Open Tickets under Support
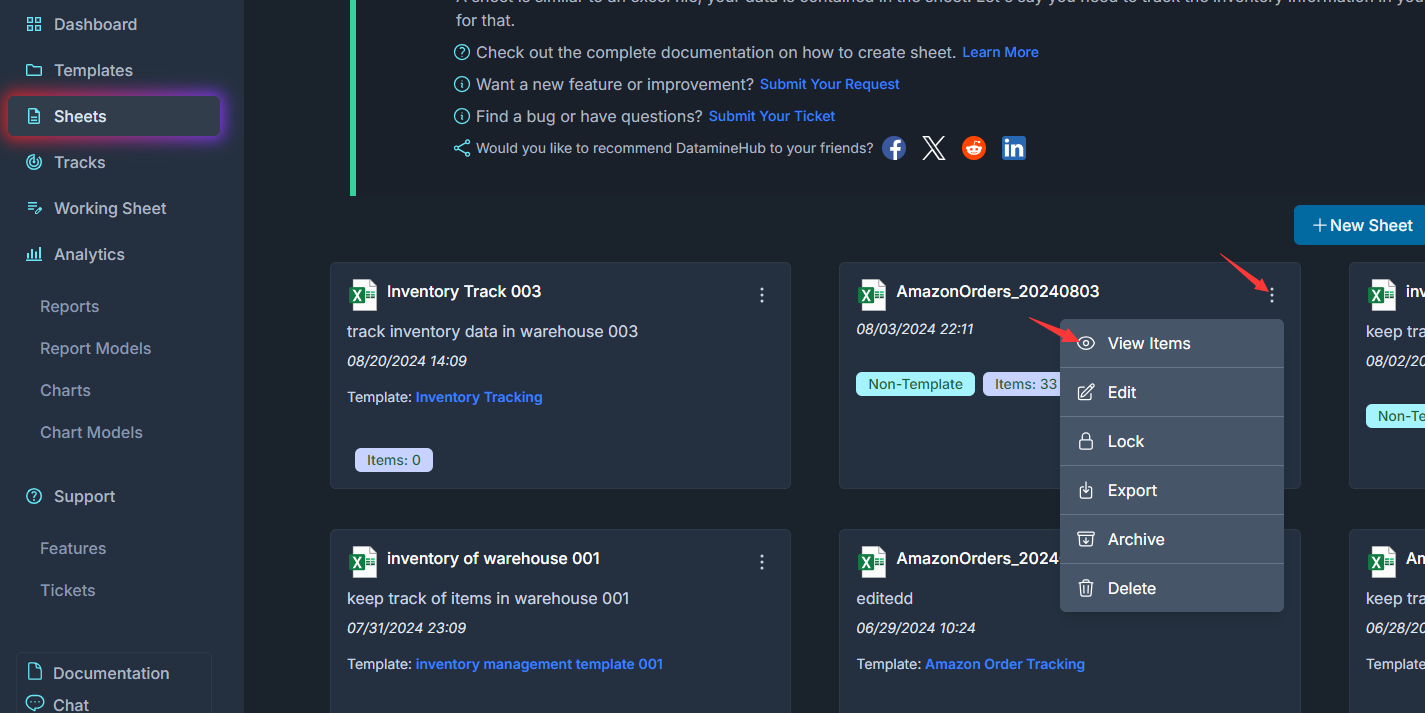The width and height of the screenshot is (1425, 713). [67, 590]
